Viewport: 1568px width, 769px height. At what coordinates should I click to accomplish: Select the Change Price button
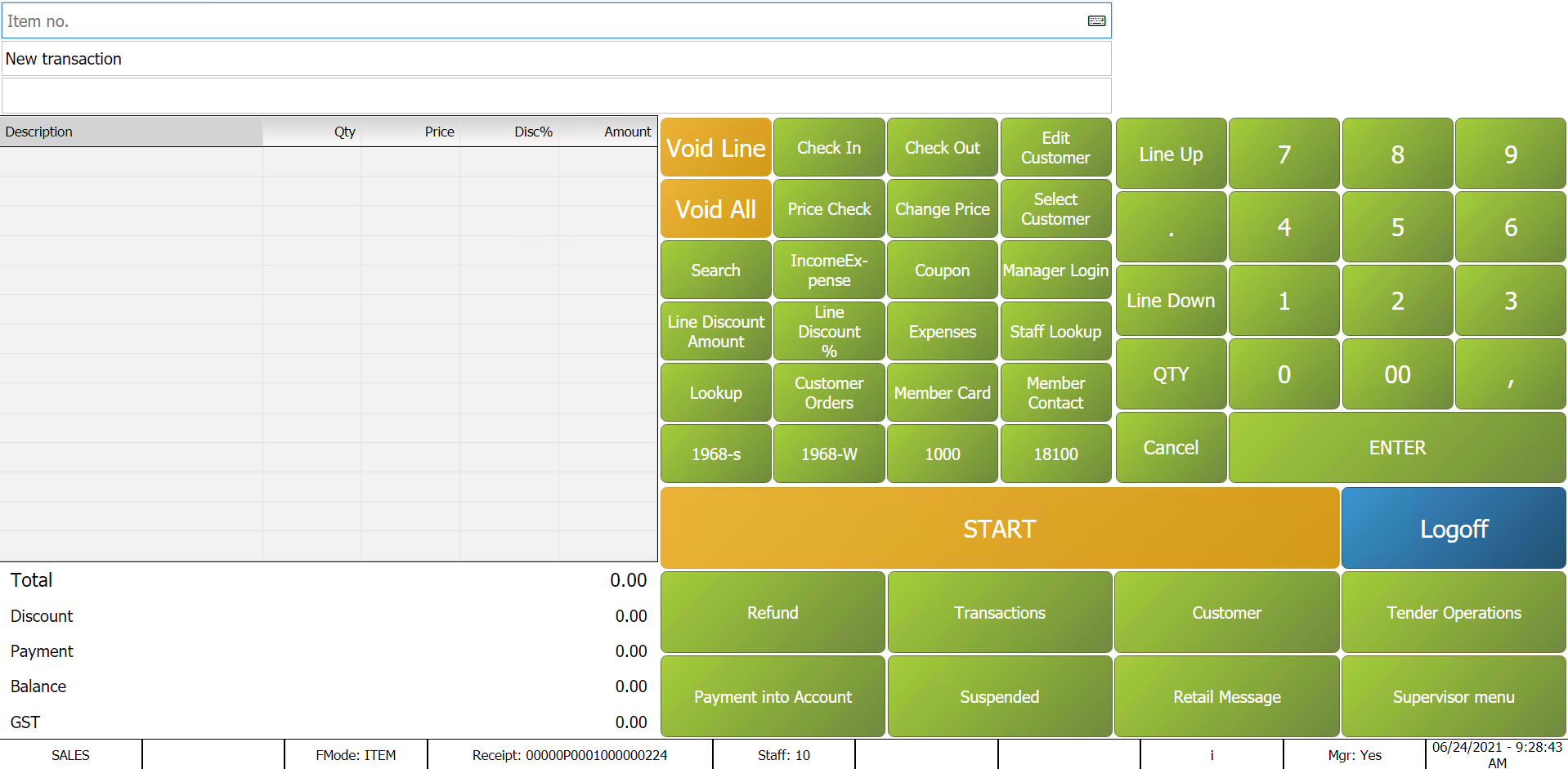(x=942, y=209)
